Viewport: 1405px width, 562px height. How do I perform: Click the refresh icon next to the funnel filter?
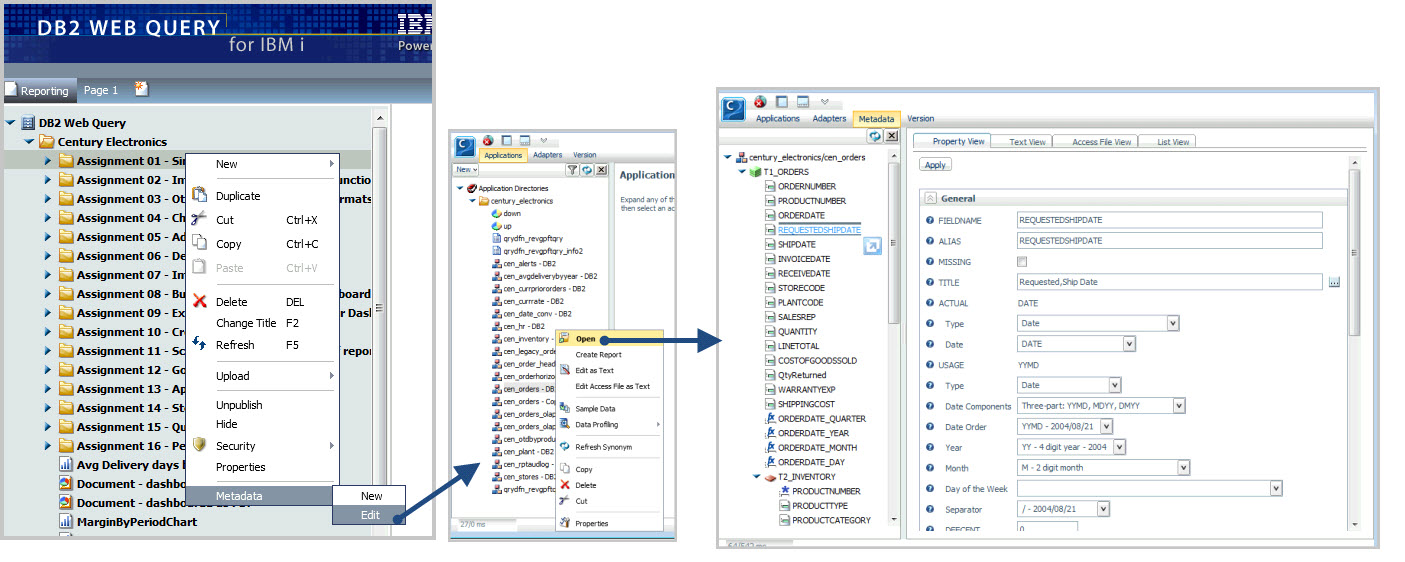click(x=587, y=171)
